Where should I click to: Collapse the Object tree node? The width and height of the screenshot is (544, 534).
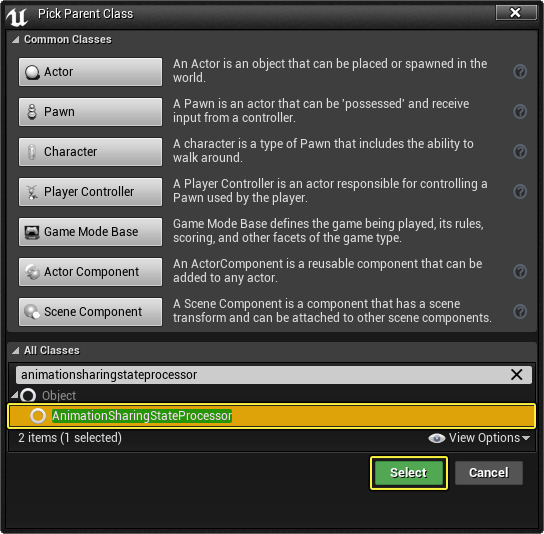click(15, 395)
